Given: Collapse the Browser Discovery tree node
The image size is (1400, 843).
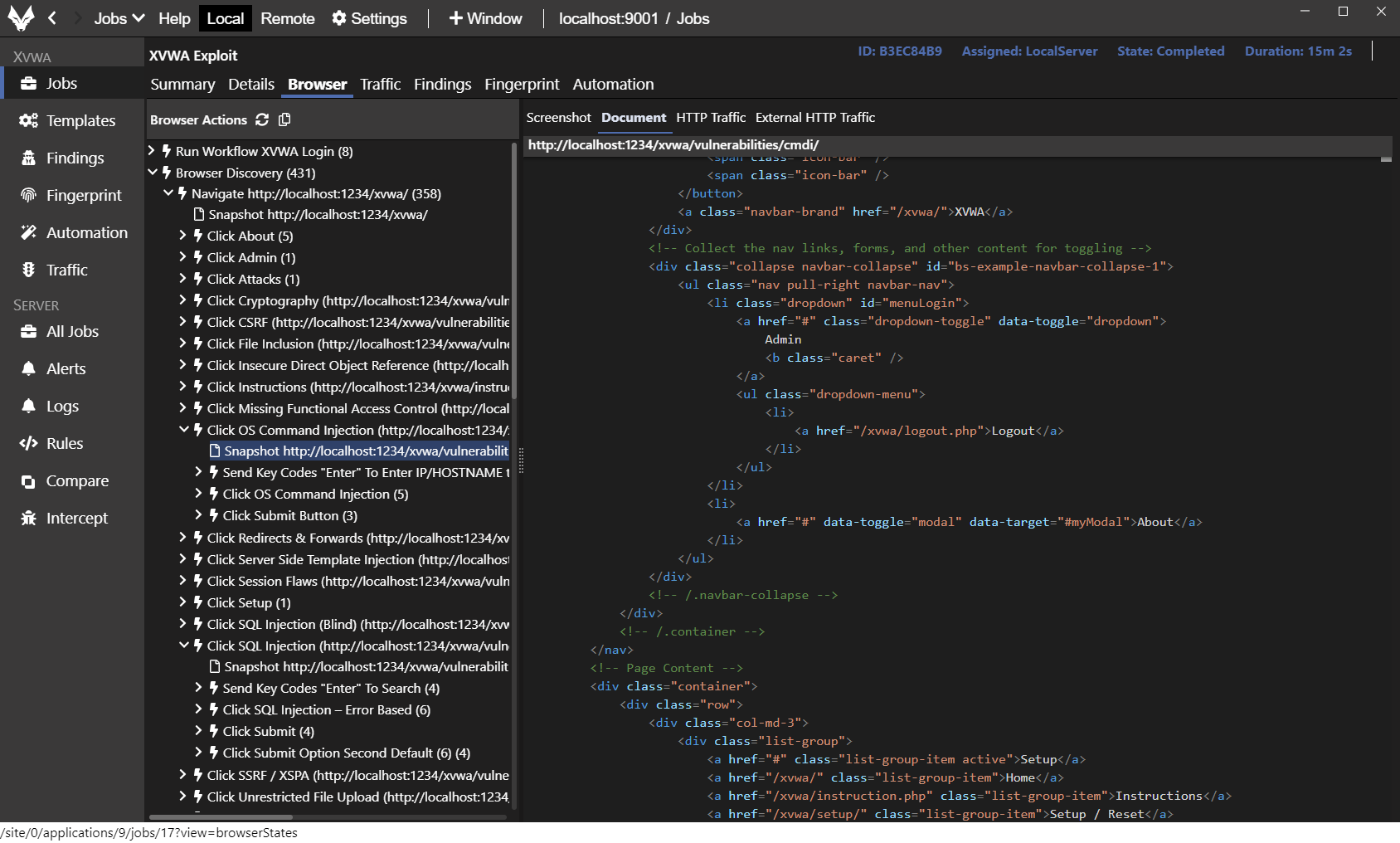Looking at the screenshot, I should (153, 173).
